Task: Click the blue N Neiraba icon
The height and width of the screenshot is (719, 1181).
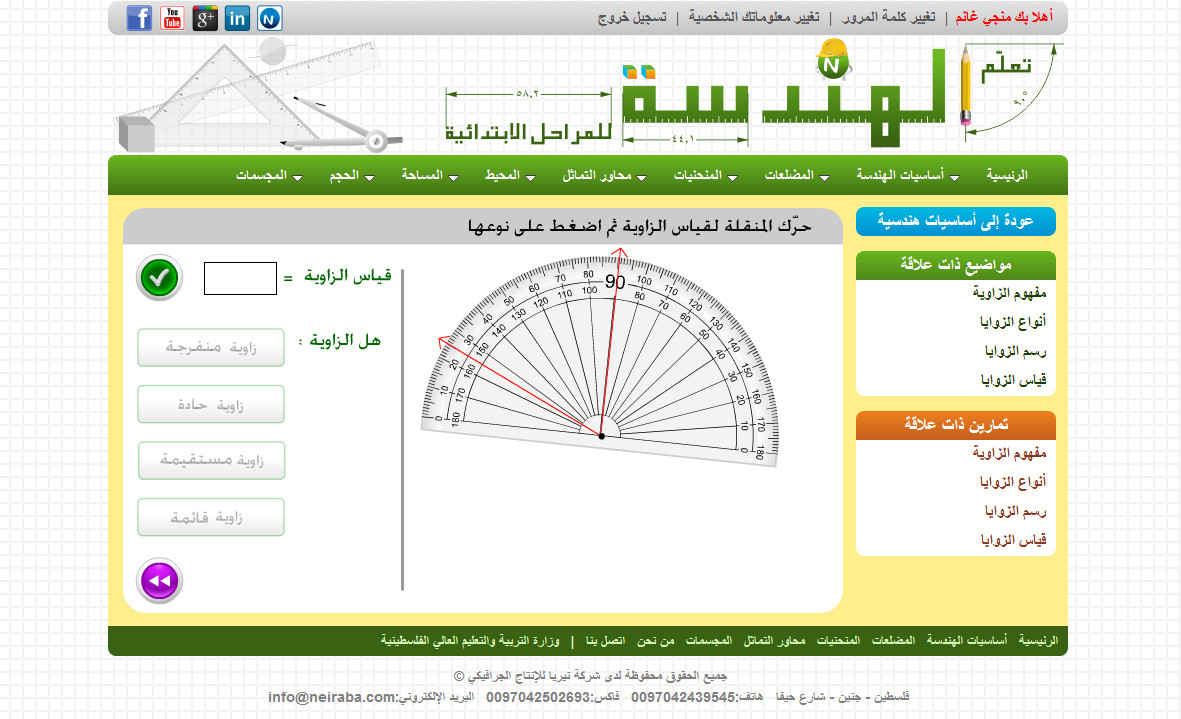Action: 270,18
